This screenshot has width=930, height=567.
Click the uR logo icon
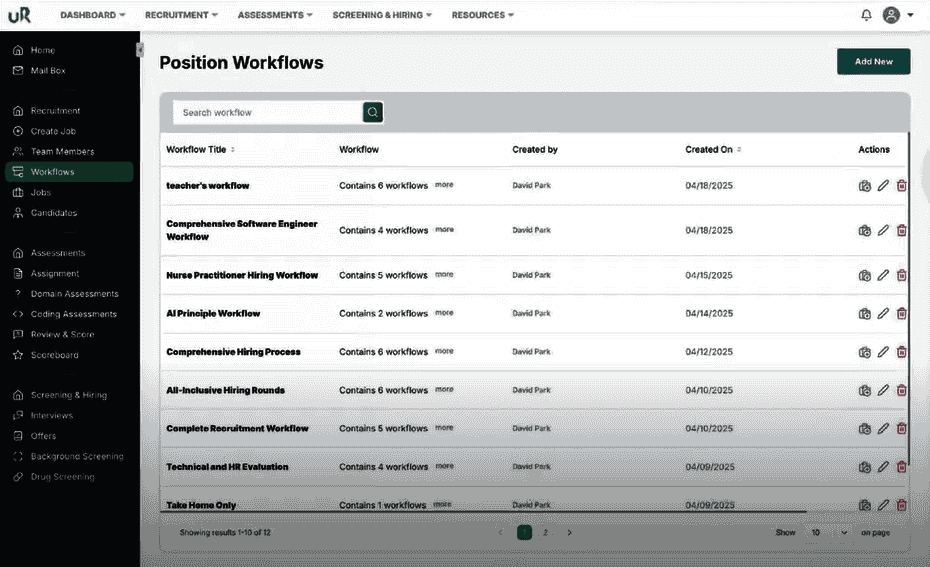[x=19, y=16]
